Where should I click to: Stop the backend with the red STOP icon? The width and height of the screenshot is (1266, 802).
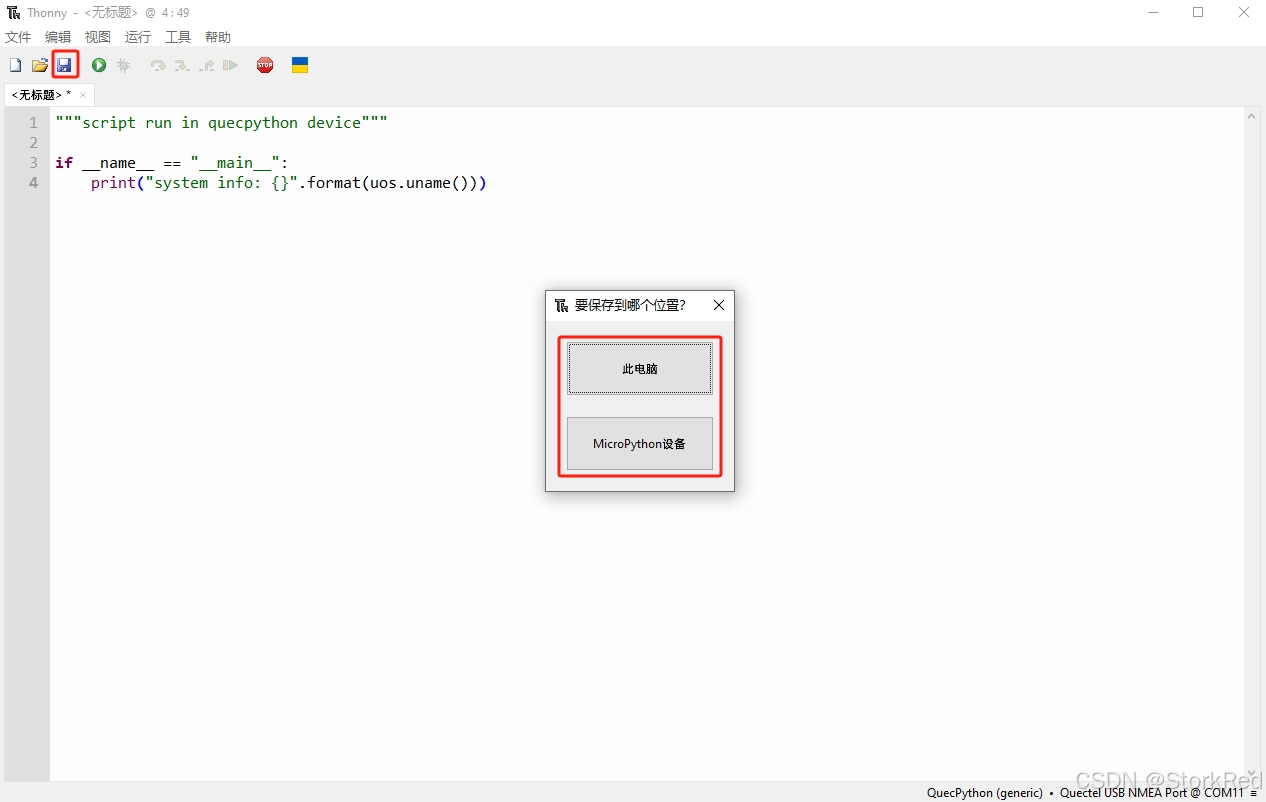point(265,65)
